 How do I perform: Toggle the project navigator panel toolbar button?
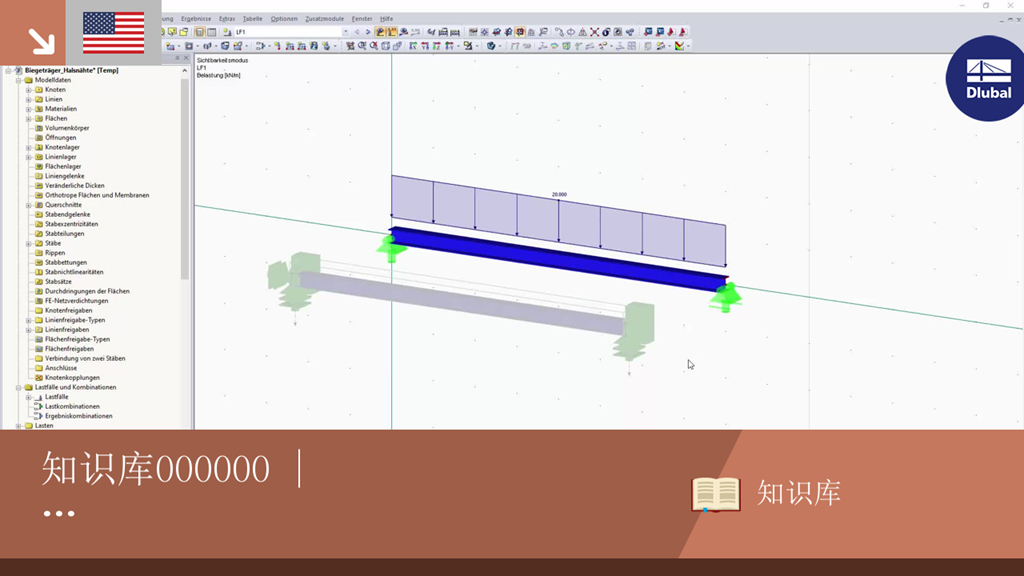pos(200,32)
